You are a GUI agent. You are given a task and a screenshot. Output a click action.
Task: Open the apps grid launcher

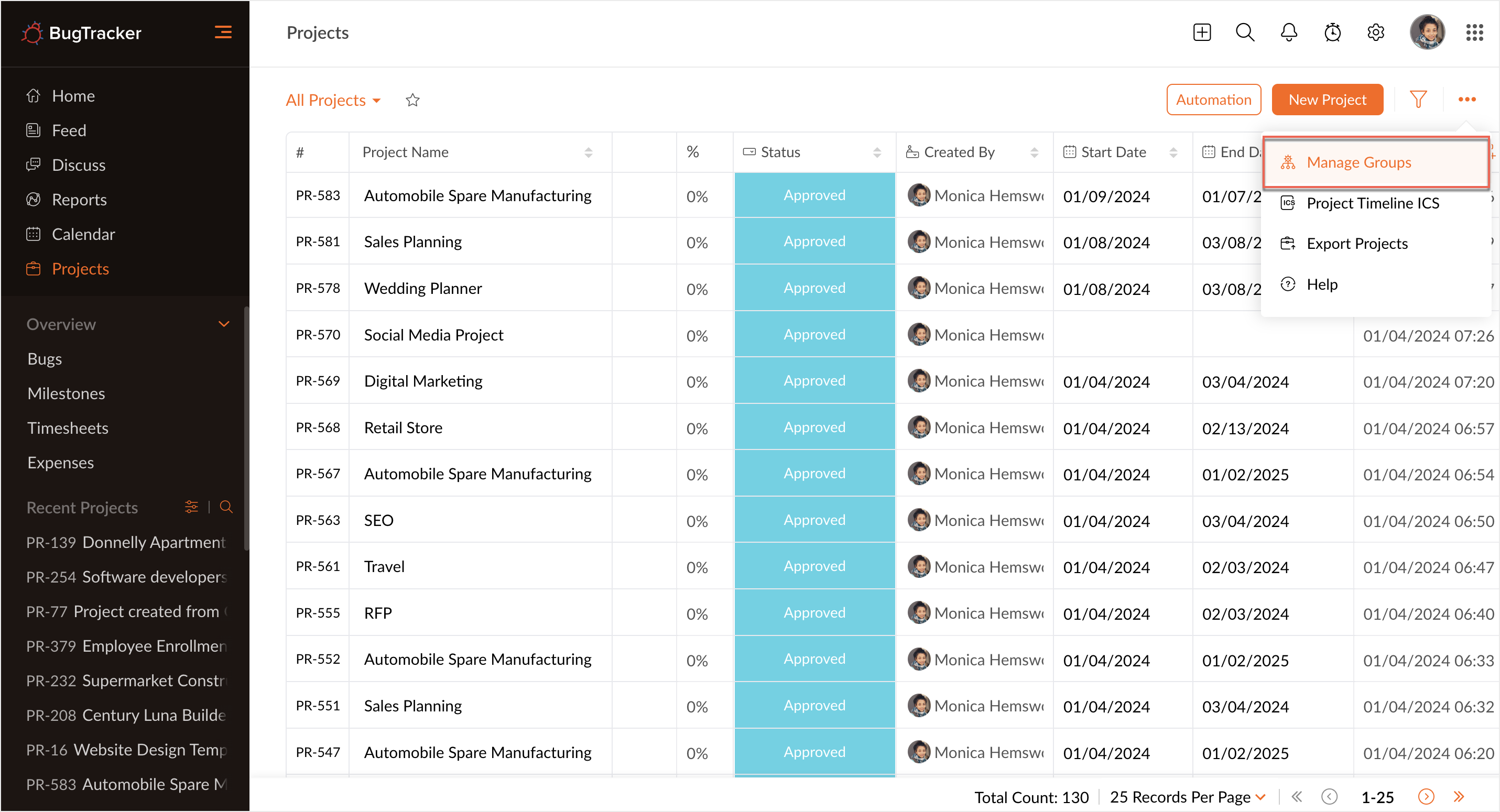[x=1474, y=32]
